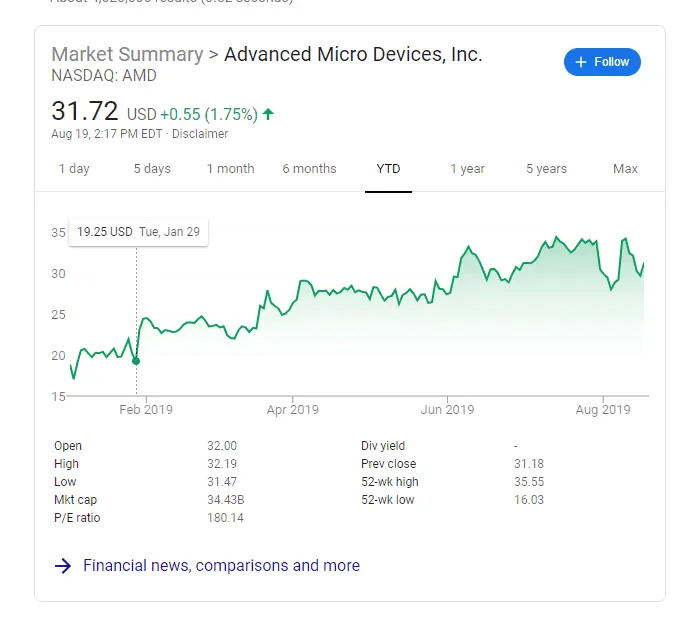Select the Max range tab

[x=625, y=169]
